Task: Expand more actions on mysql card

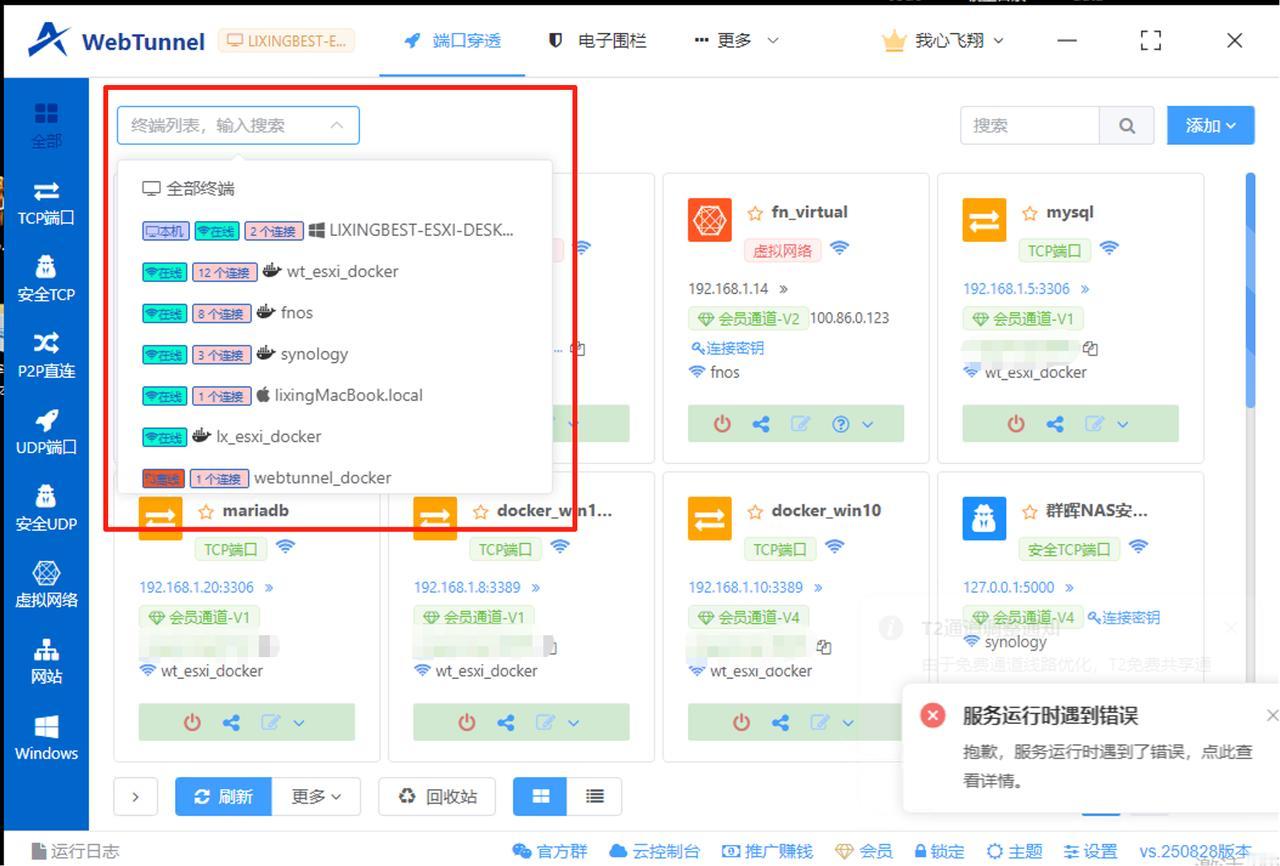Action: (1122, 424)
